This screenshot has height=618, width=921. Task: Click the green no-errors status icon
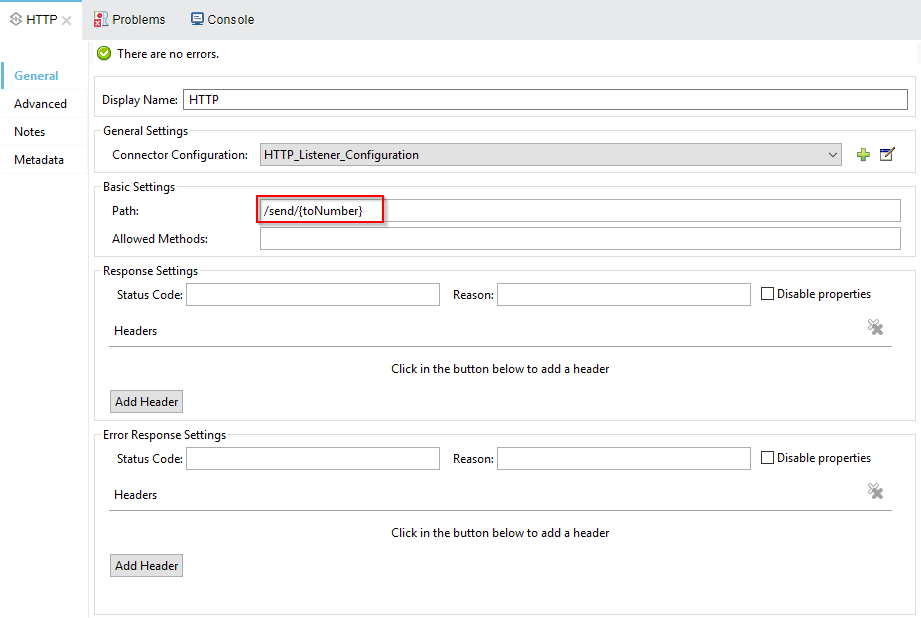pyautogui.click(x=104, y=54)
